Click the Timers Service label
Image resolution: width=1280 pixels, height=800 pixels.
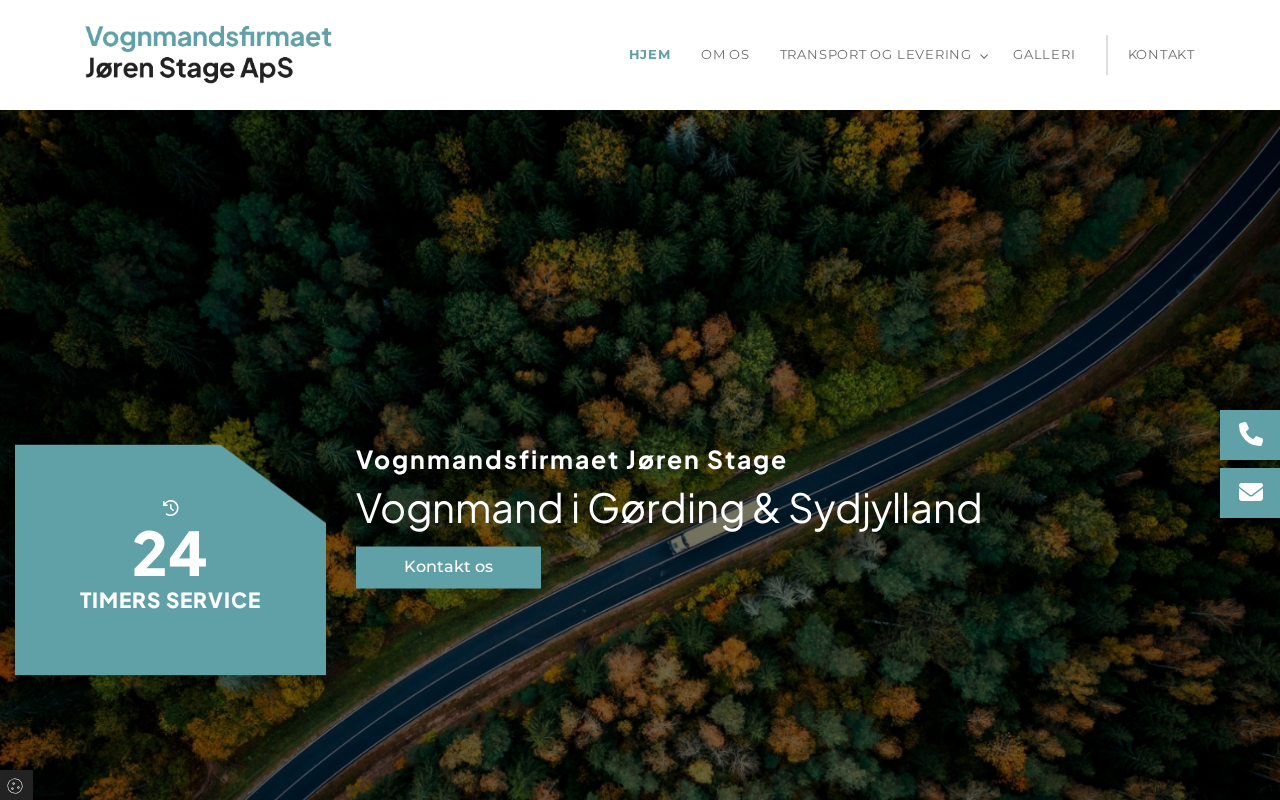[170, 600]
